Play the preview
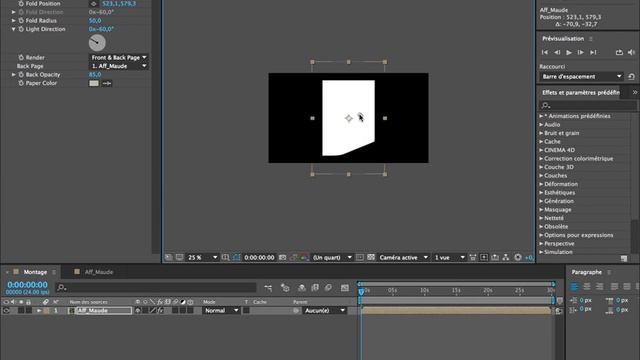 [x=569, y=52]
